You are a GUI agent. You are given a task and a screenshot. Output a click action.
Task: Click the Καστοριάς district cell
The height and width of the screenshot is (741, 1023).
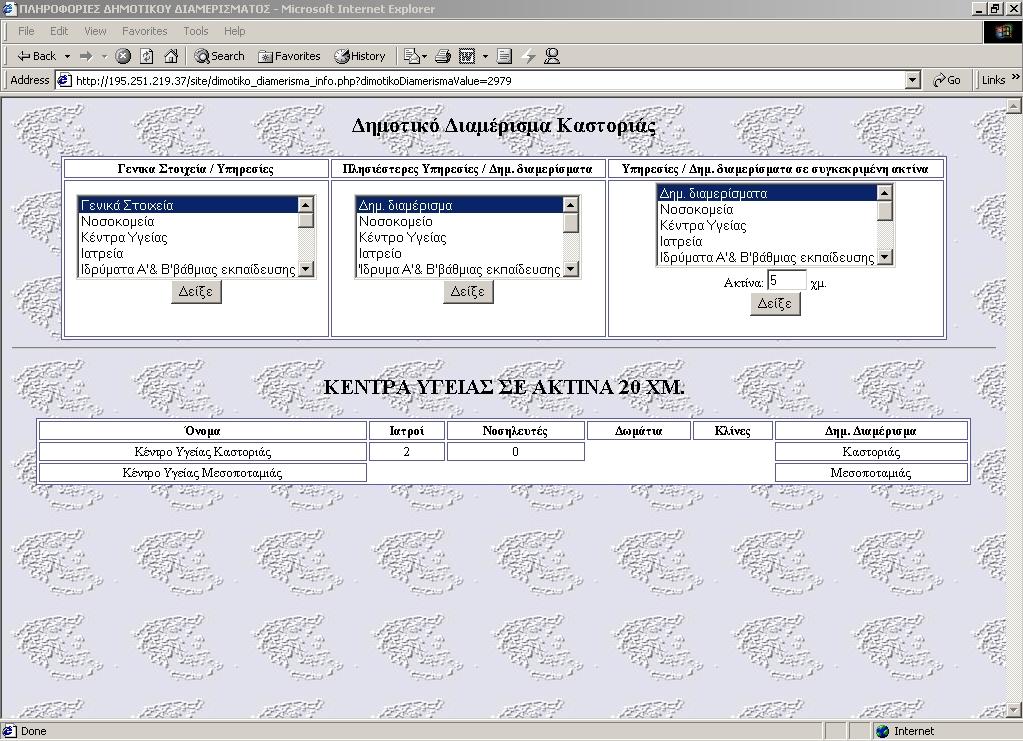point(871,451)
